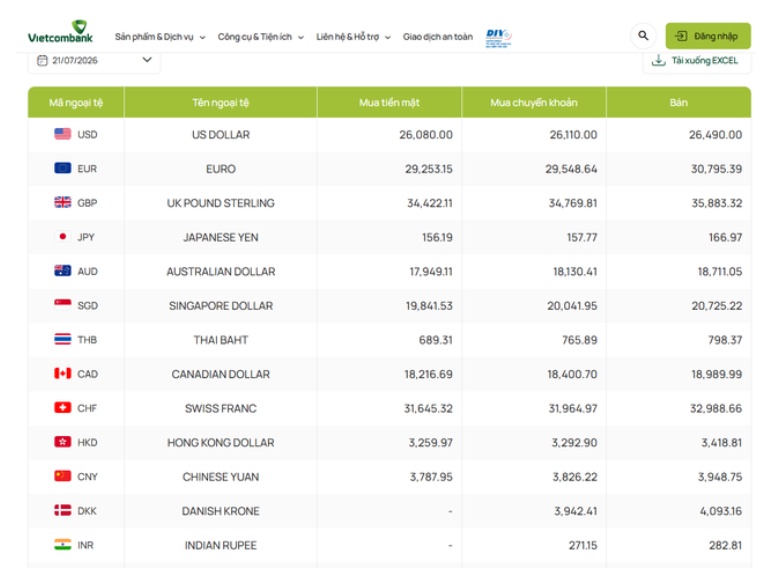This screenshot has height=581, width=762.
Task: Select the EURO currency name
Action: point(221,169)
